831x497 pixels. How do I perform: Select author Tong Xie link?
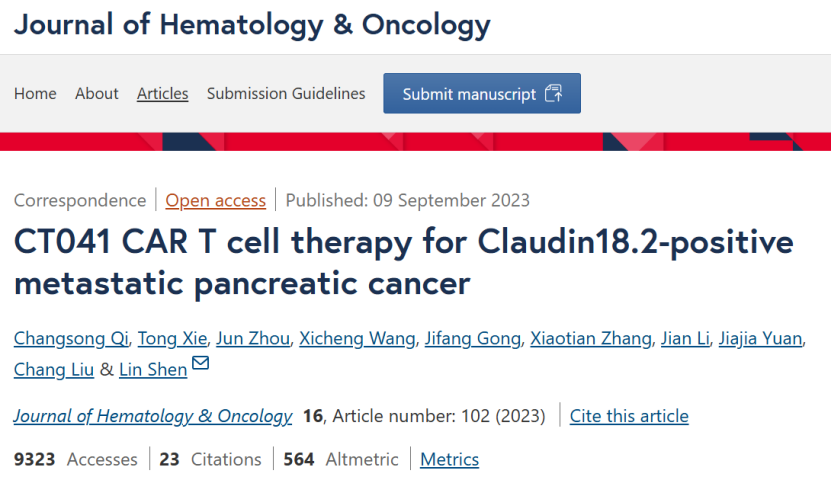172,338
